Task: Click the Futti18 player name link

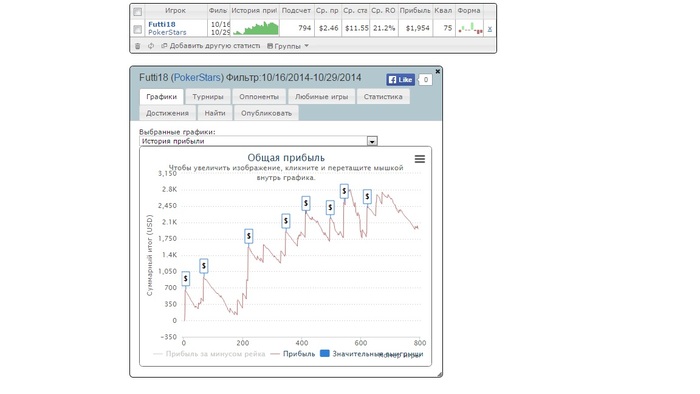Action: click(x=162, y=25)
